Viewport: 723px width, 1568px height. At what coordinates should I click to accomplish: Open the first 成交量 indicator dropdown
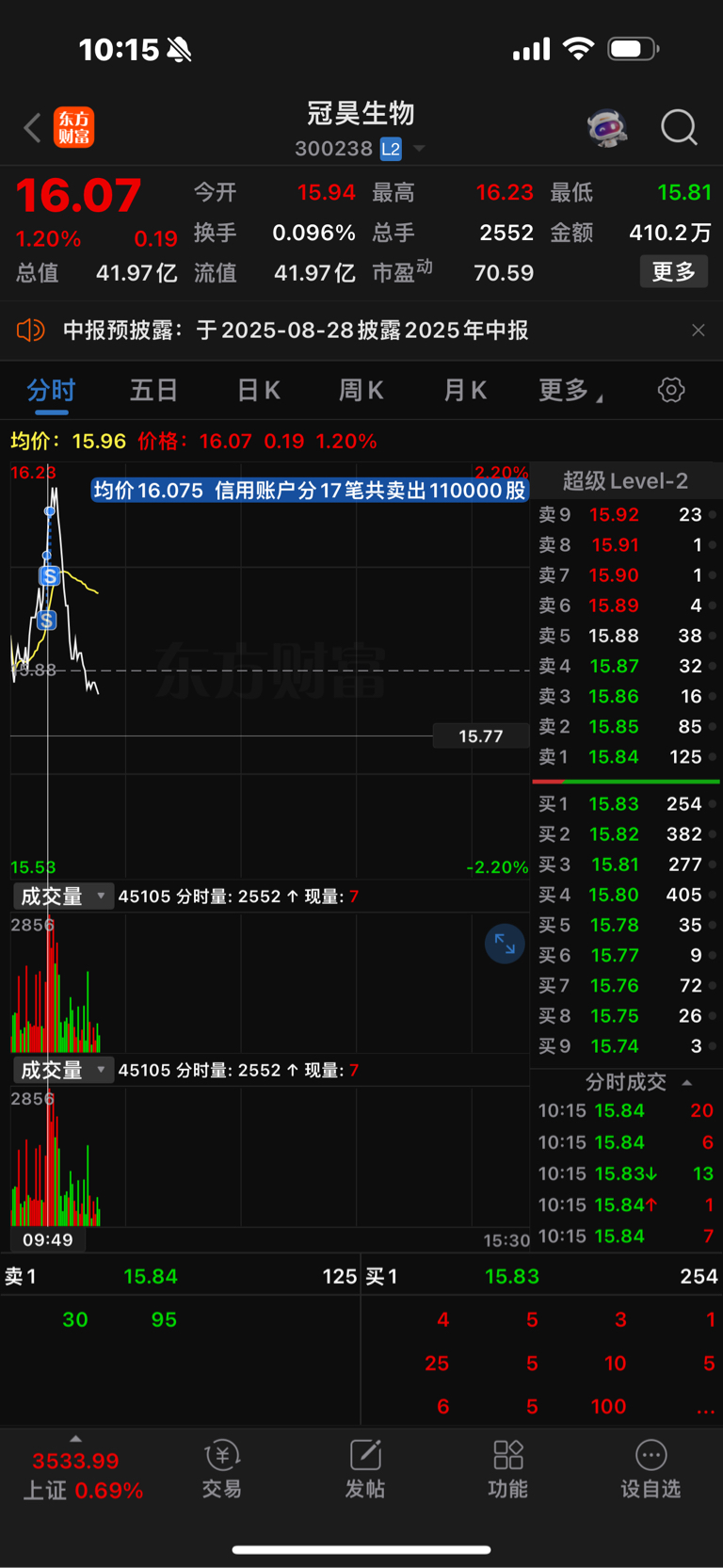pos(63,897)
